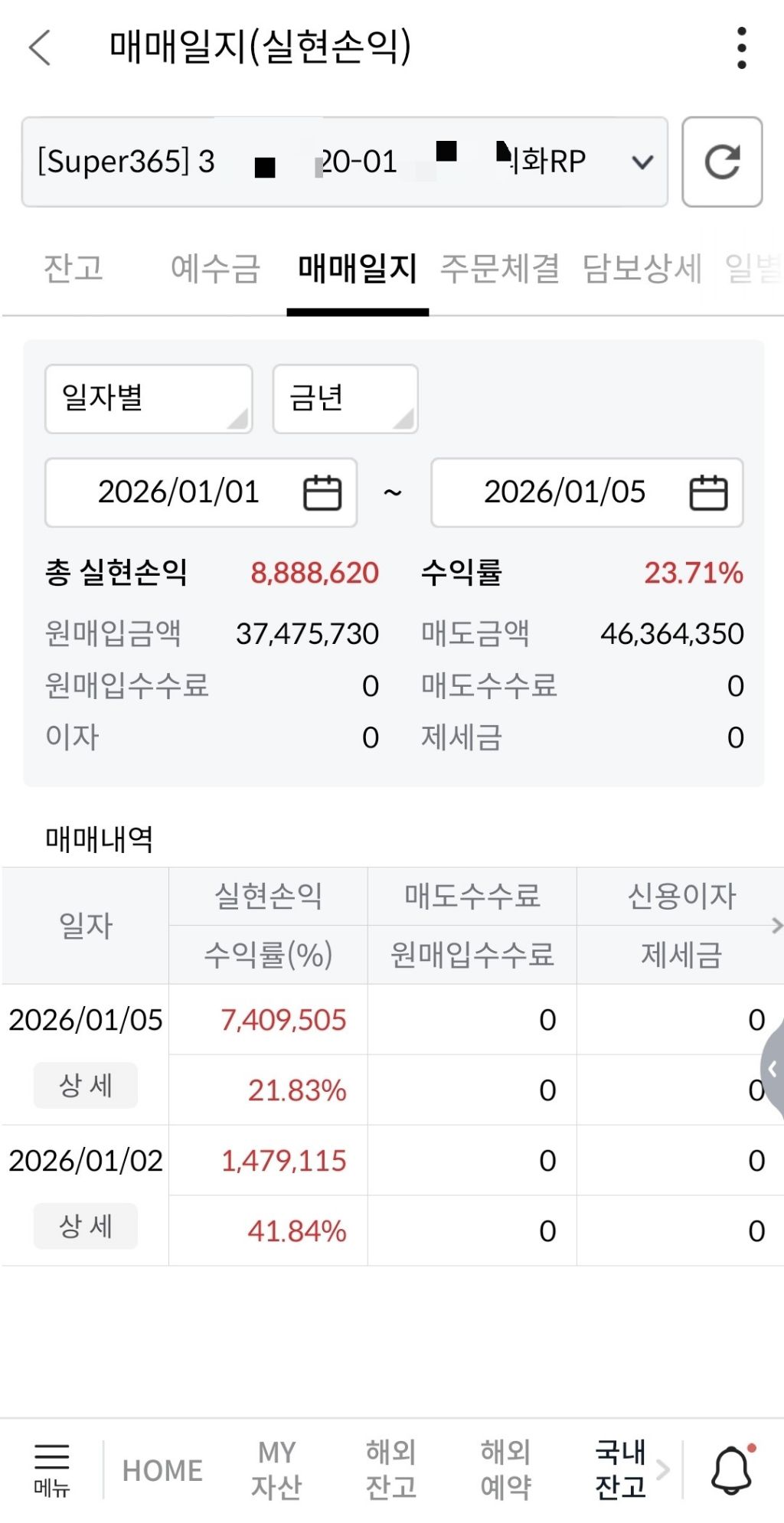Switch to the 잔고 tab

pos(73,269)
